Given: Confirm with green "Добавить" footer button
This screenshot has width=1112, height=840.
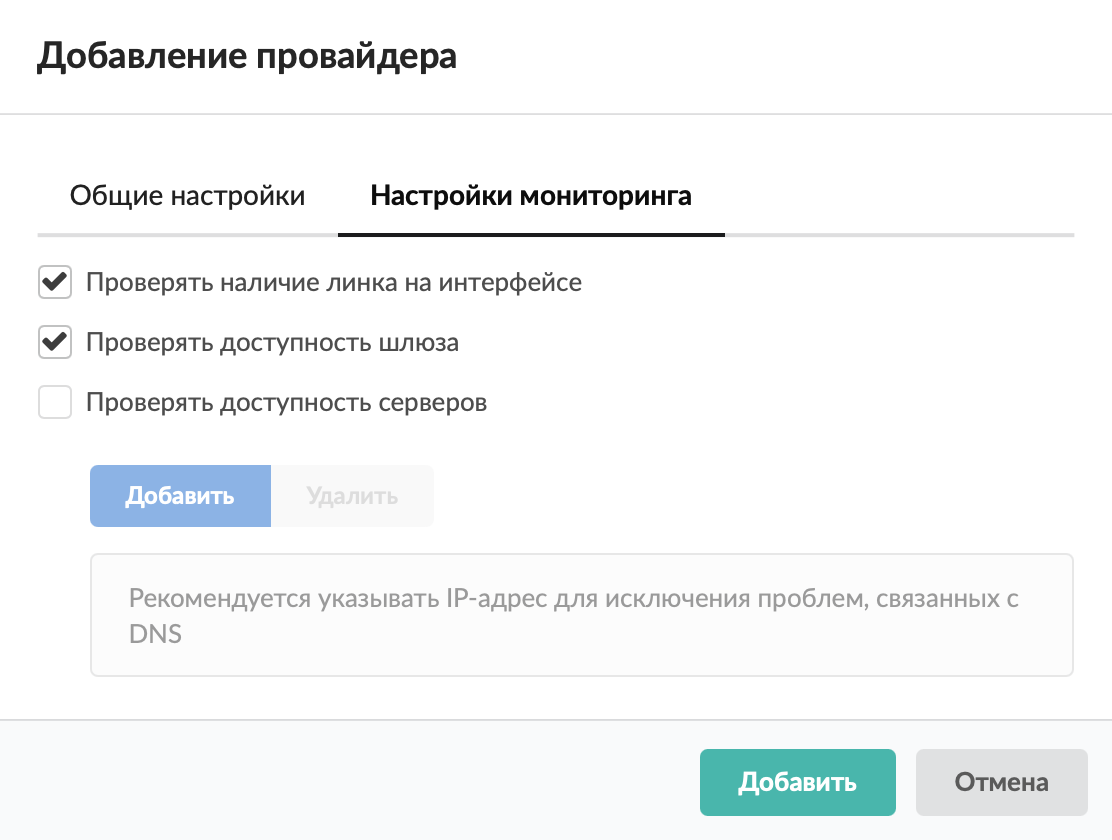Looking at the screenshot, I should pyautogui.click(x=797, y=782).
